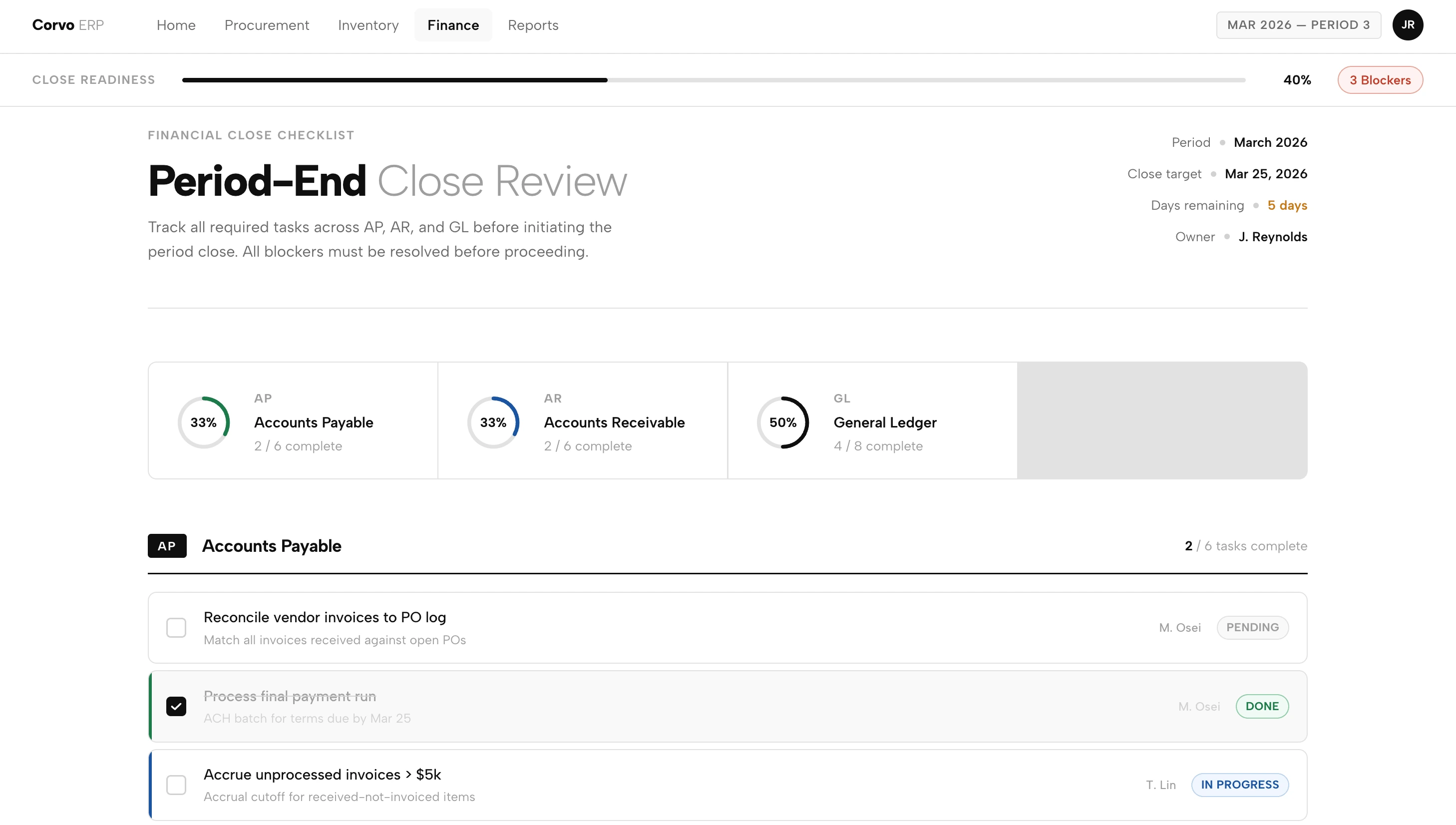Click the DONE status pill

[1262, 706]
